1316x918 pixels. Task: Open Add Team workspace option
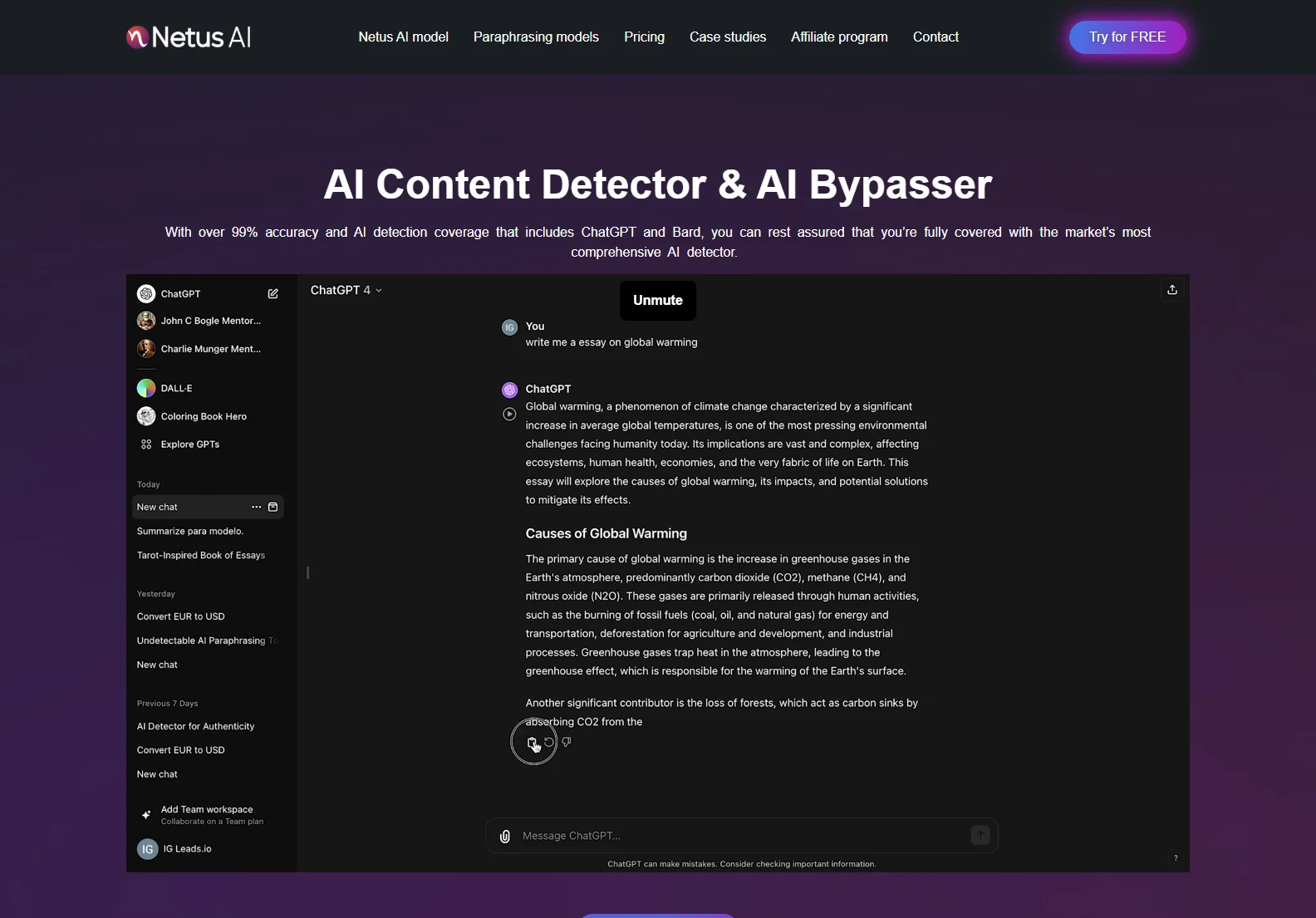point(208,815)
